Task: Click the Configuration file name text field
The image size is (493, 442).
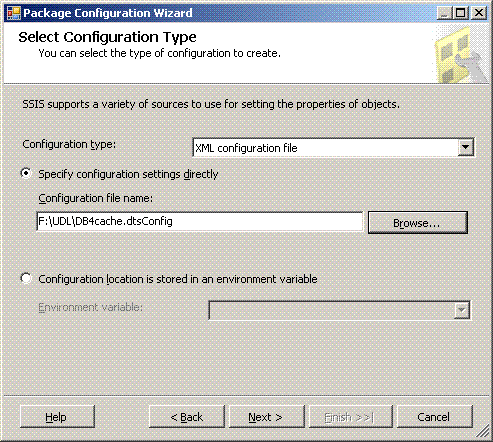Action: coord(200,221)
